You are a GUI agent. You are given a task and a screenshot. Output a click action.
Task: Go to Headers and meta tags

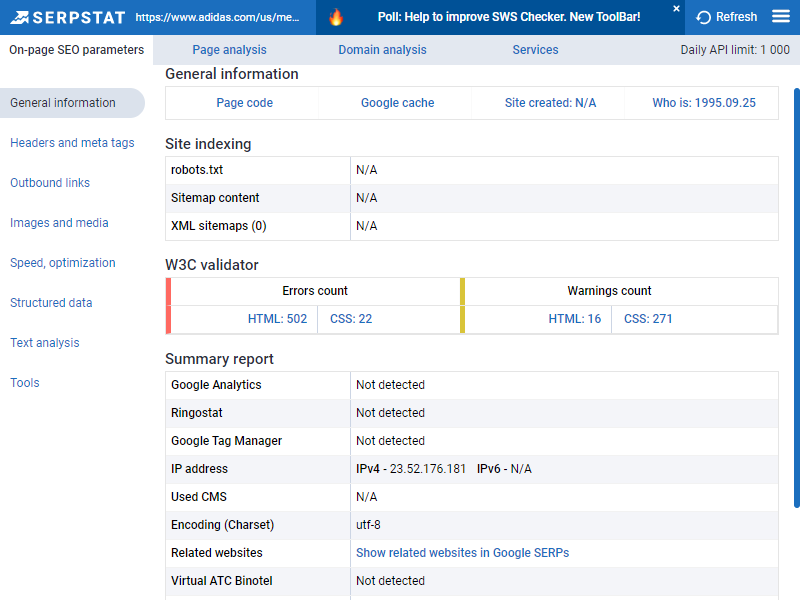coord(72,143)
